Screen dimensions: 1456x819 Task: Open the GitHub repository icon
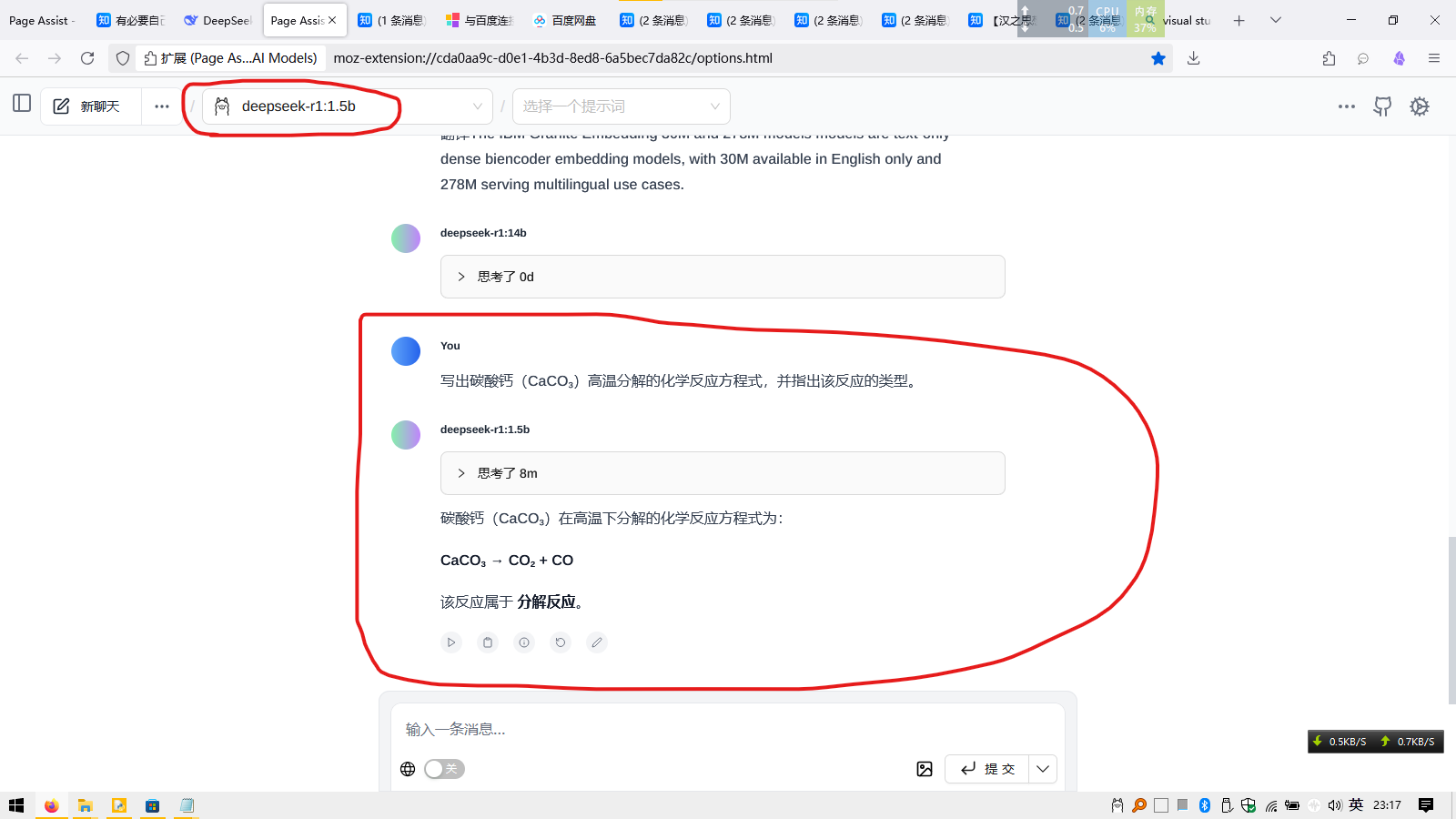point(1382,106)
